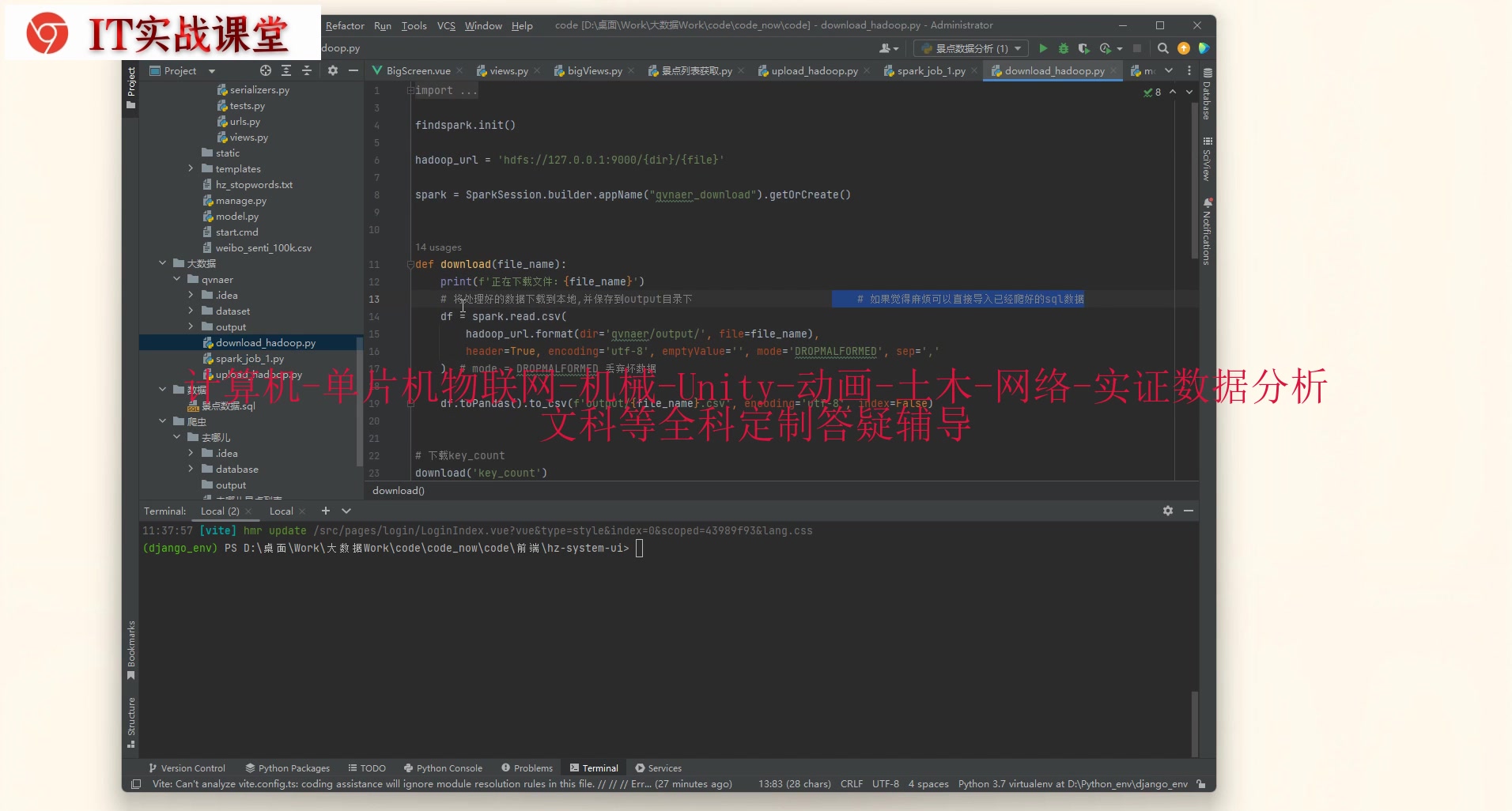This screenshot has width=1512, height=811.
Task: Open the Database tool window
Action: [1207, 94]
